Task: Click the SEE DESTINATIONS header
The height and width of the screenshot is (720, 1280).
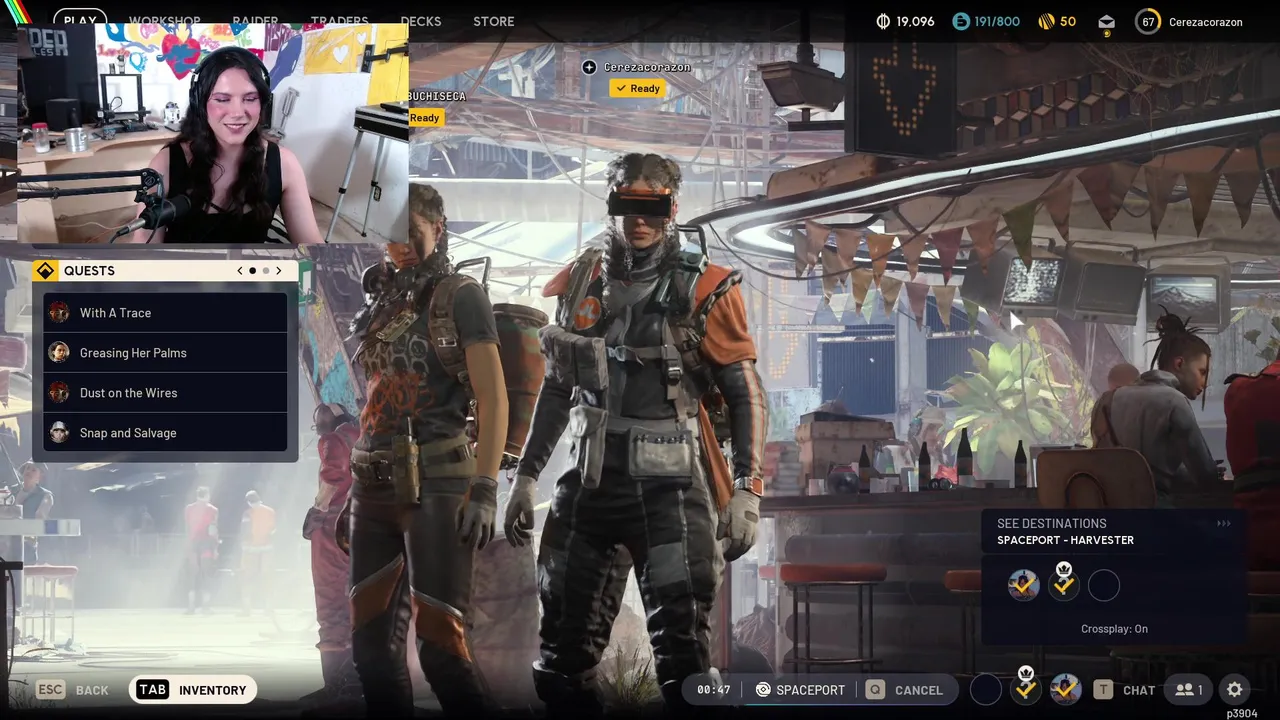Action: 1051,523
